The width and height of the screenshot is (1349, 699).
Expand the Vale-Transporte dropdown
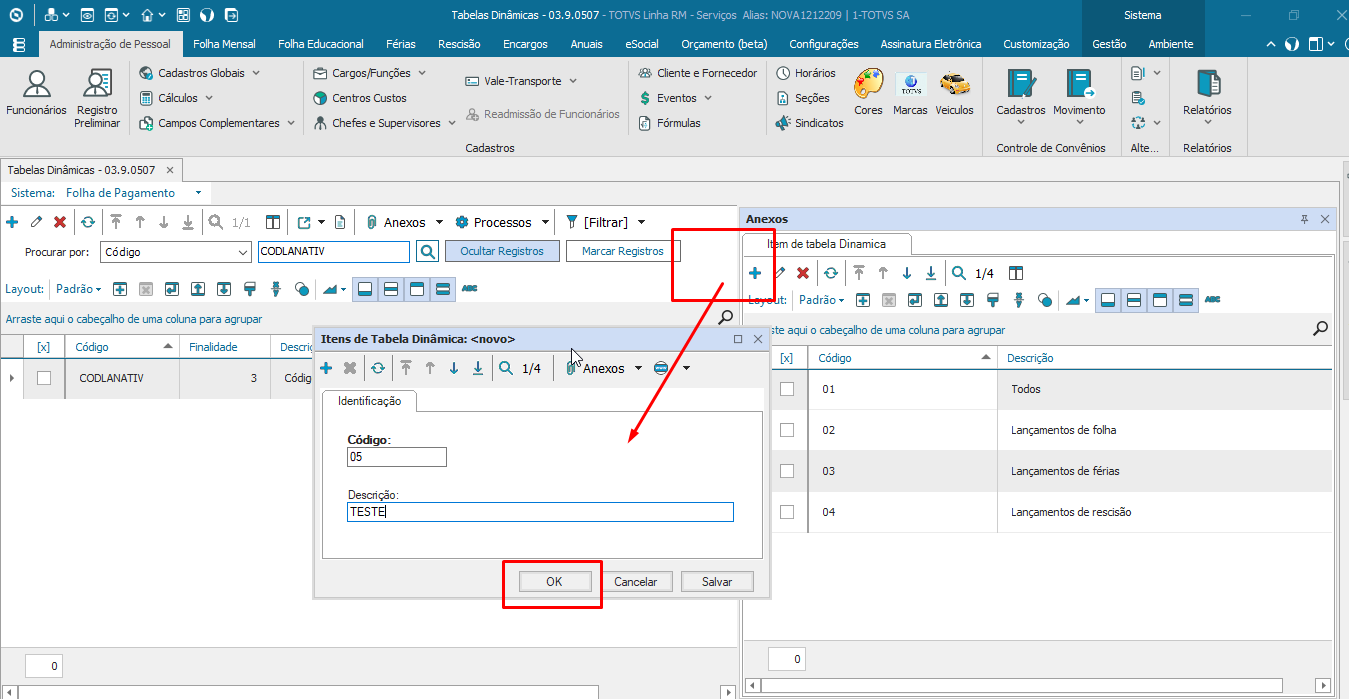[x=573, y=81]
